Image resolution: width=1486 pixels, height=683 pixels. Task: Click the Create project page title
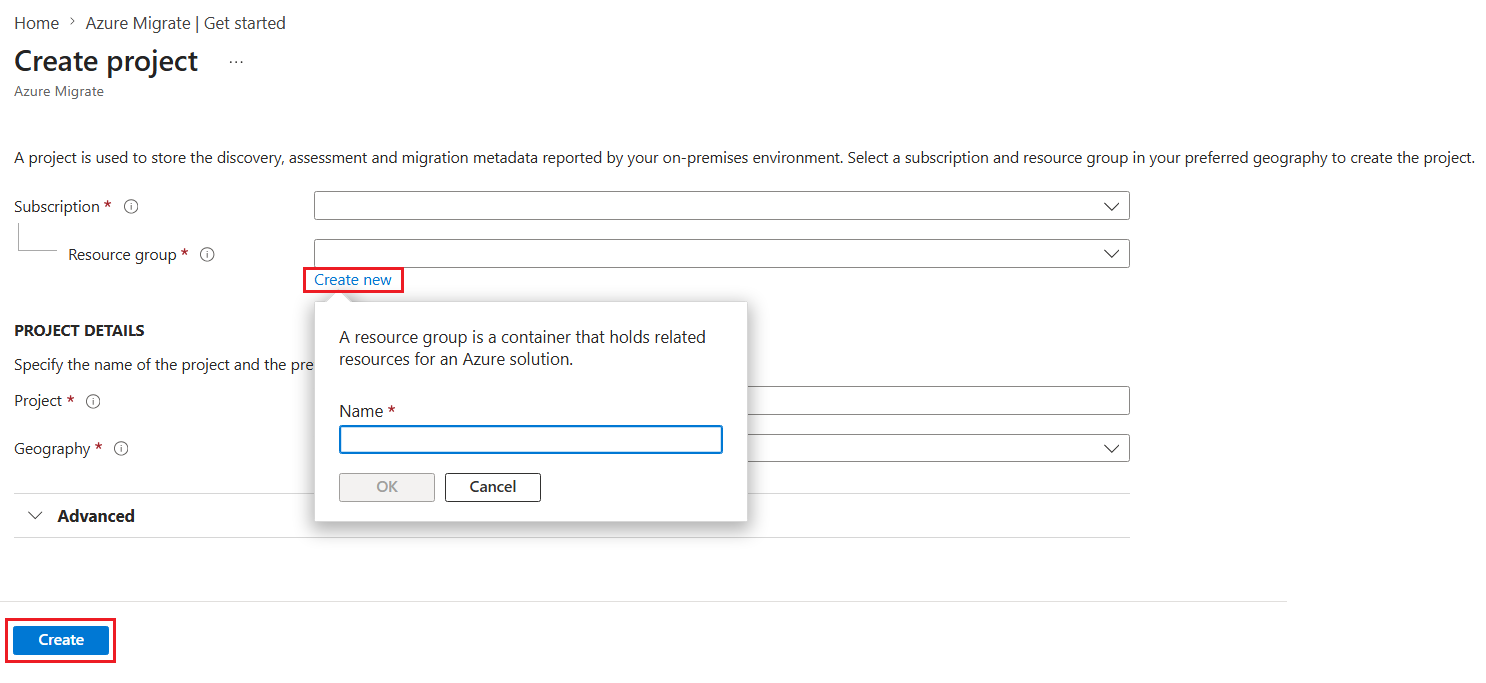[106, 61]
